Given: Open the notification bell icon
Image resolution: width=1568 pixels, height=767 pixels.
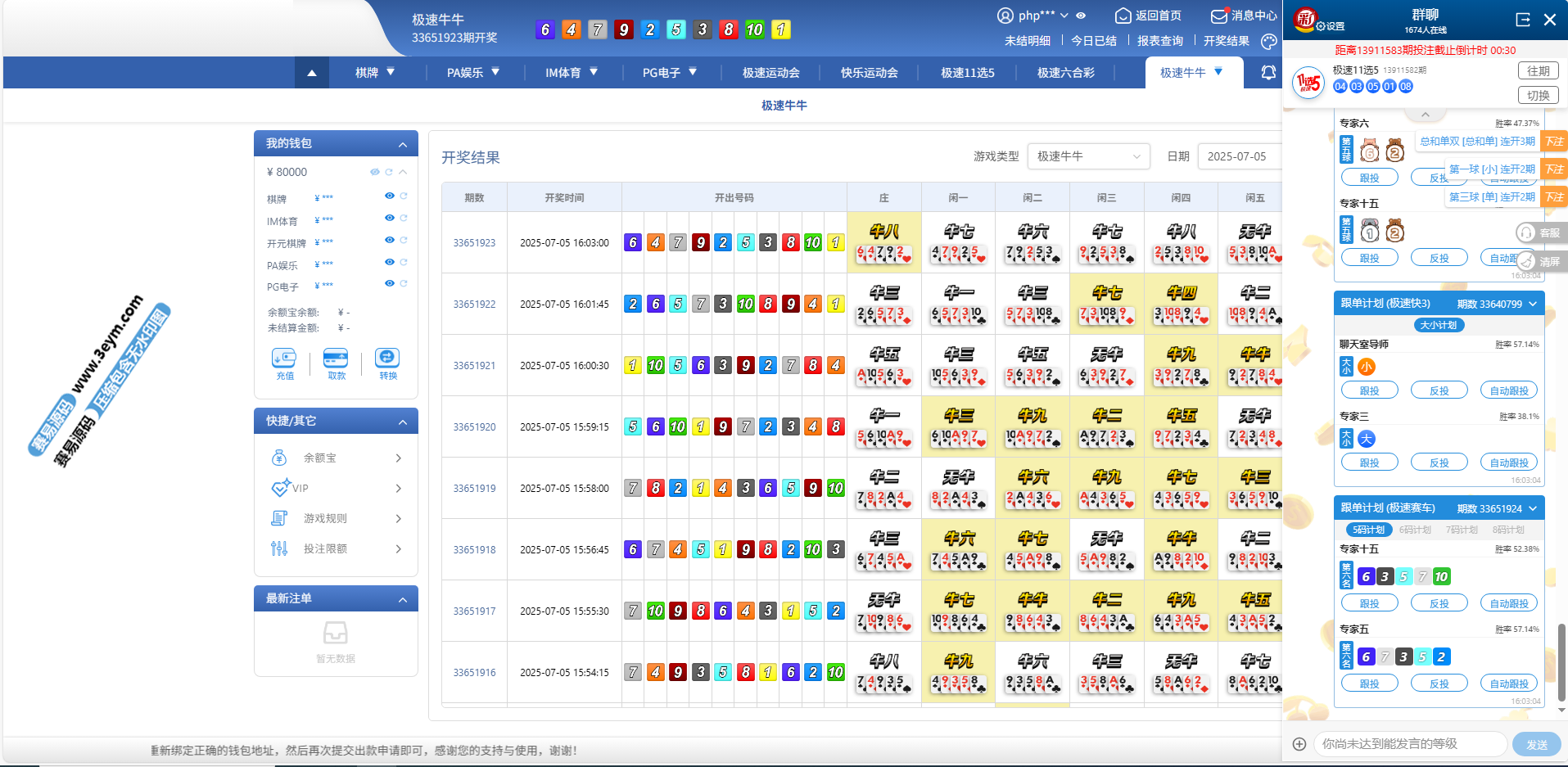Looking at the screenshot, I should pos(1268,73).
